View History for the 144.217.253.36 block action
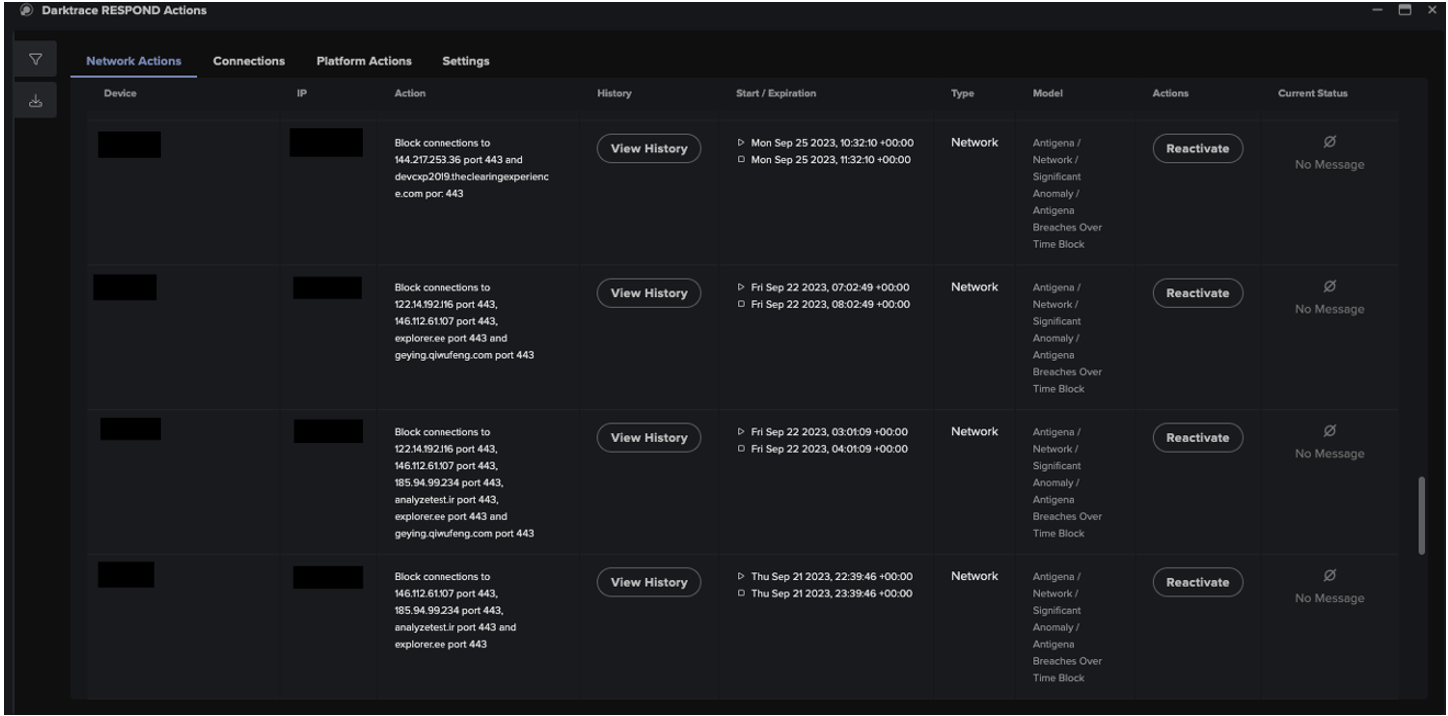1448x716 pixels. click(x=649, y=148)
